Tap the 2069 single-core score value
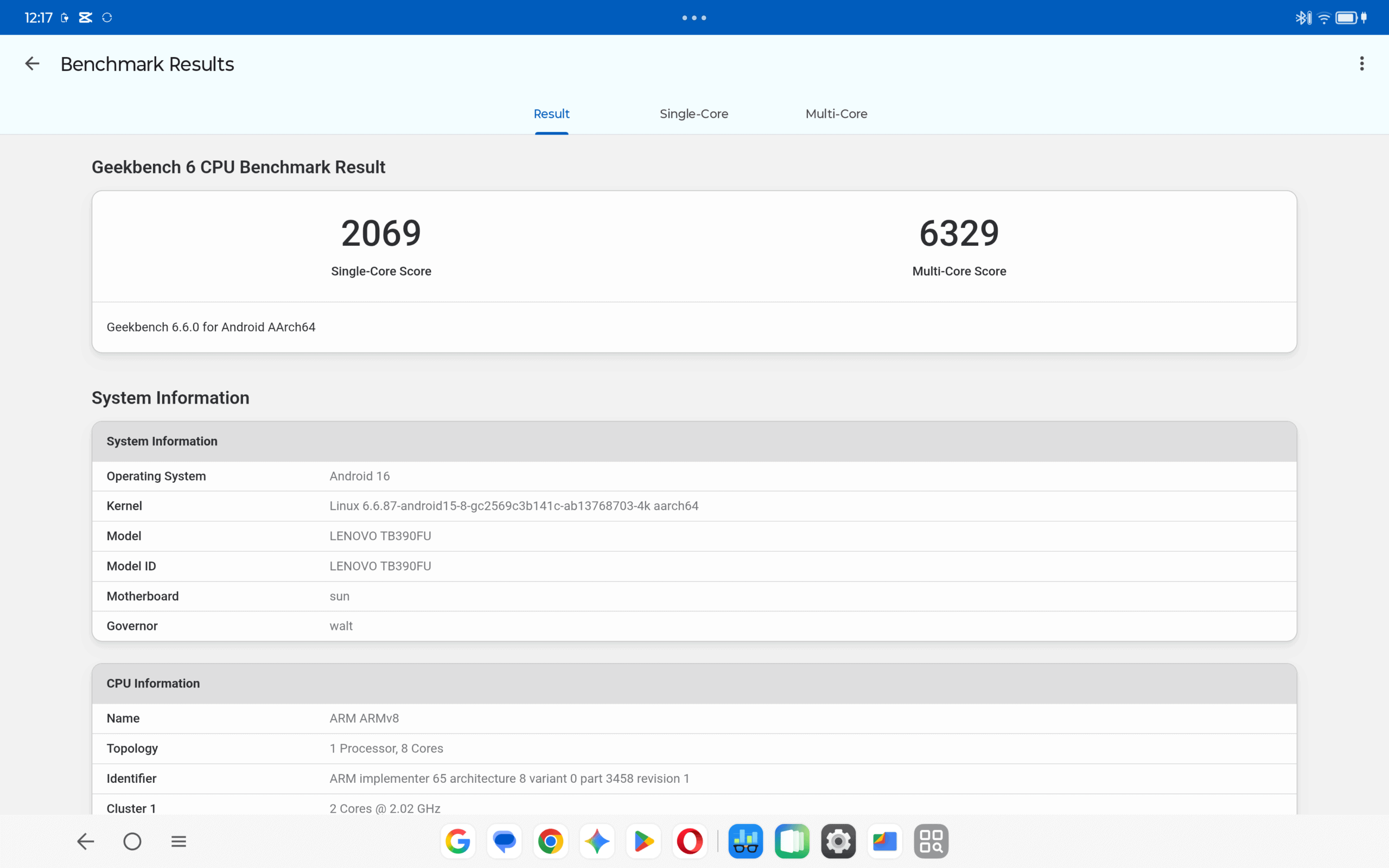Viewport: 1389px width, 868px height. click(x=381, y=233)
